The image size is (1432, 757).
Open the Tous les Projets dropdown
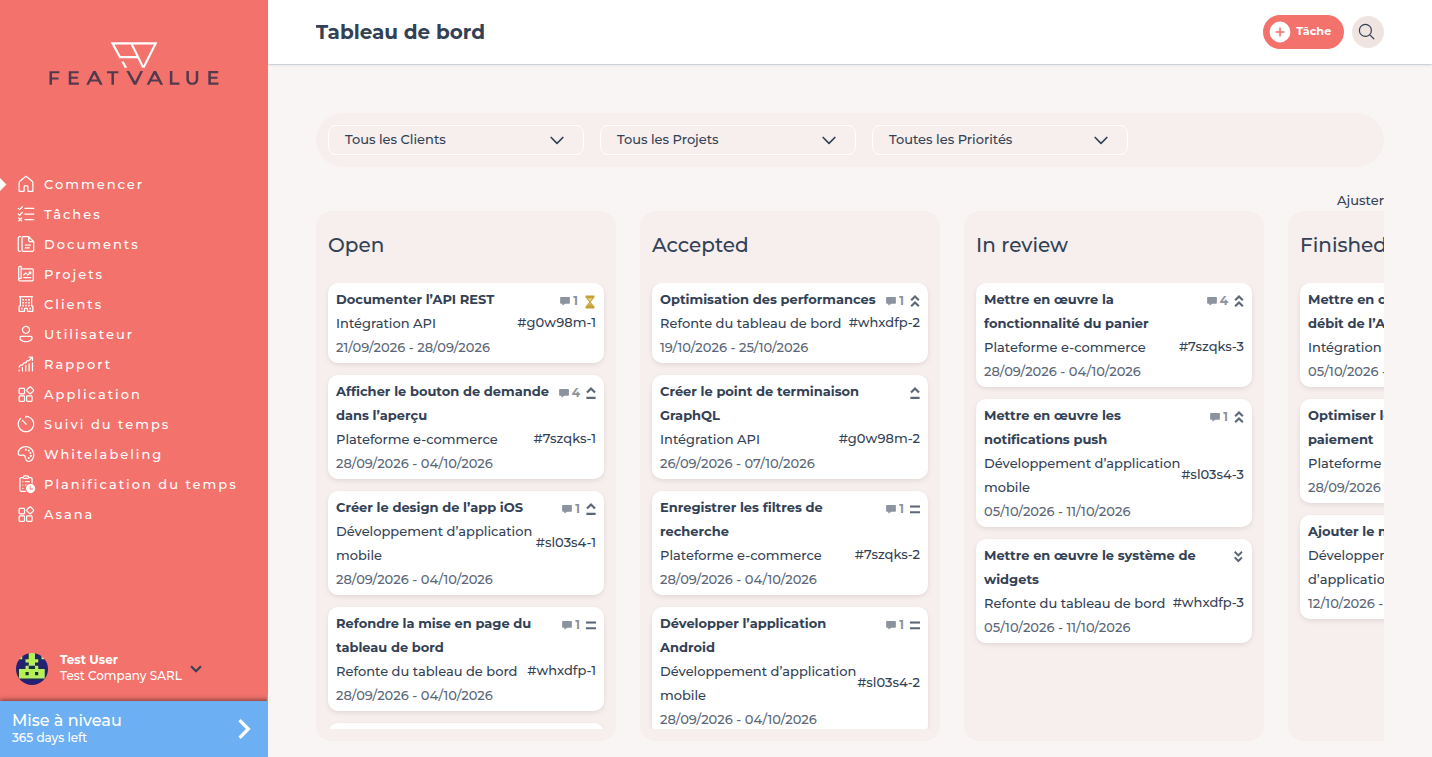tap(728, 140)
